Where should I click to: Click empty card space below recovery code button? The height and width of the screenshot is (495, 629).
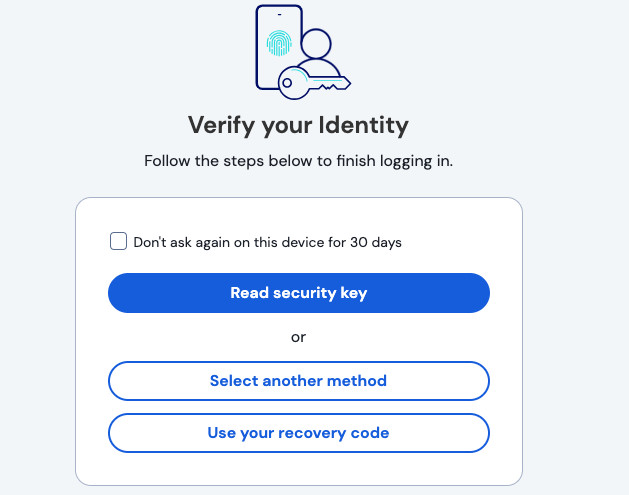[x=298, y=468]
